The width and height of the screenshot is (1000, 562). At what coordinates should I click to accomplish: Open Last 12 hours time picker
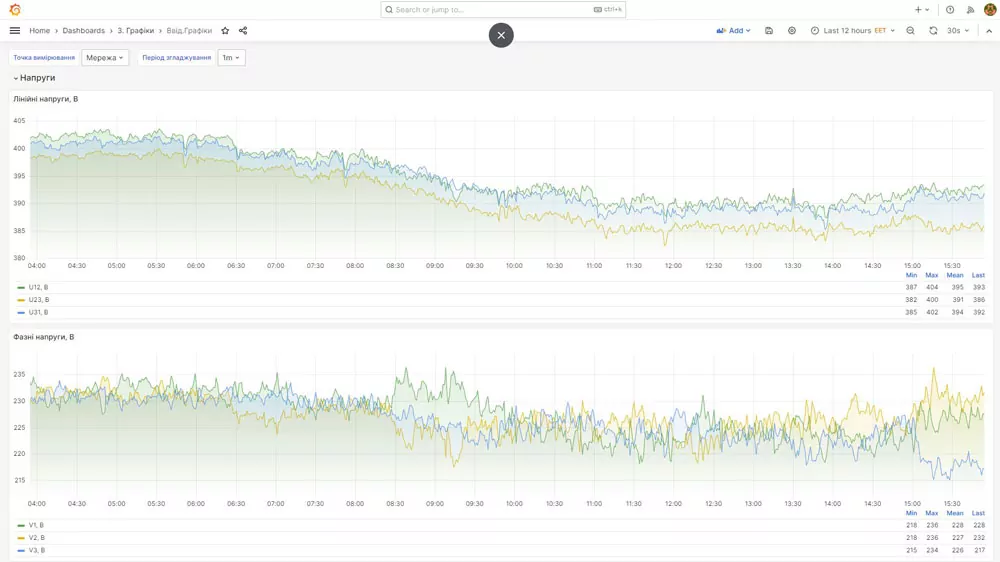pos(853,31)
